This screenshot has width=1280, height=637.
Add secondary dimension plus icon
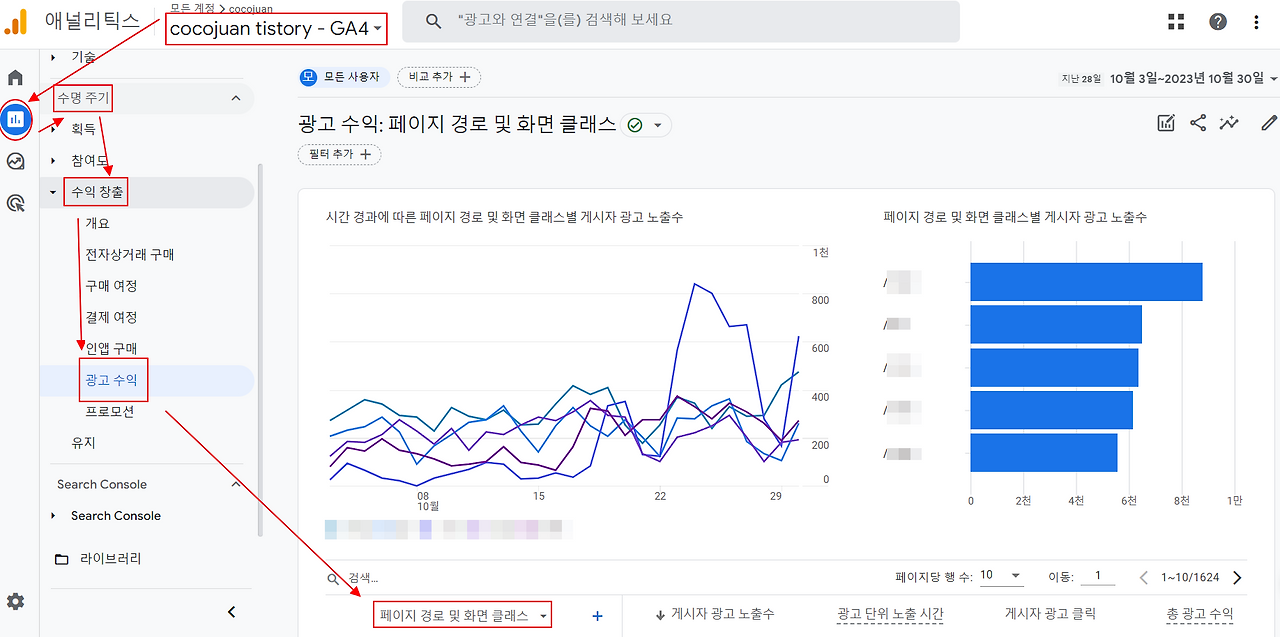pos(597,616)
